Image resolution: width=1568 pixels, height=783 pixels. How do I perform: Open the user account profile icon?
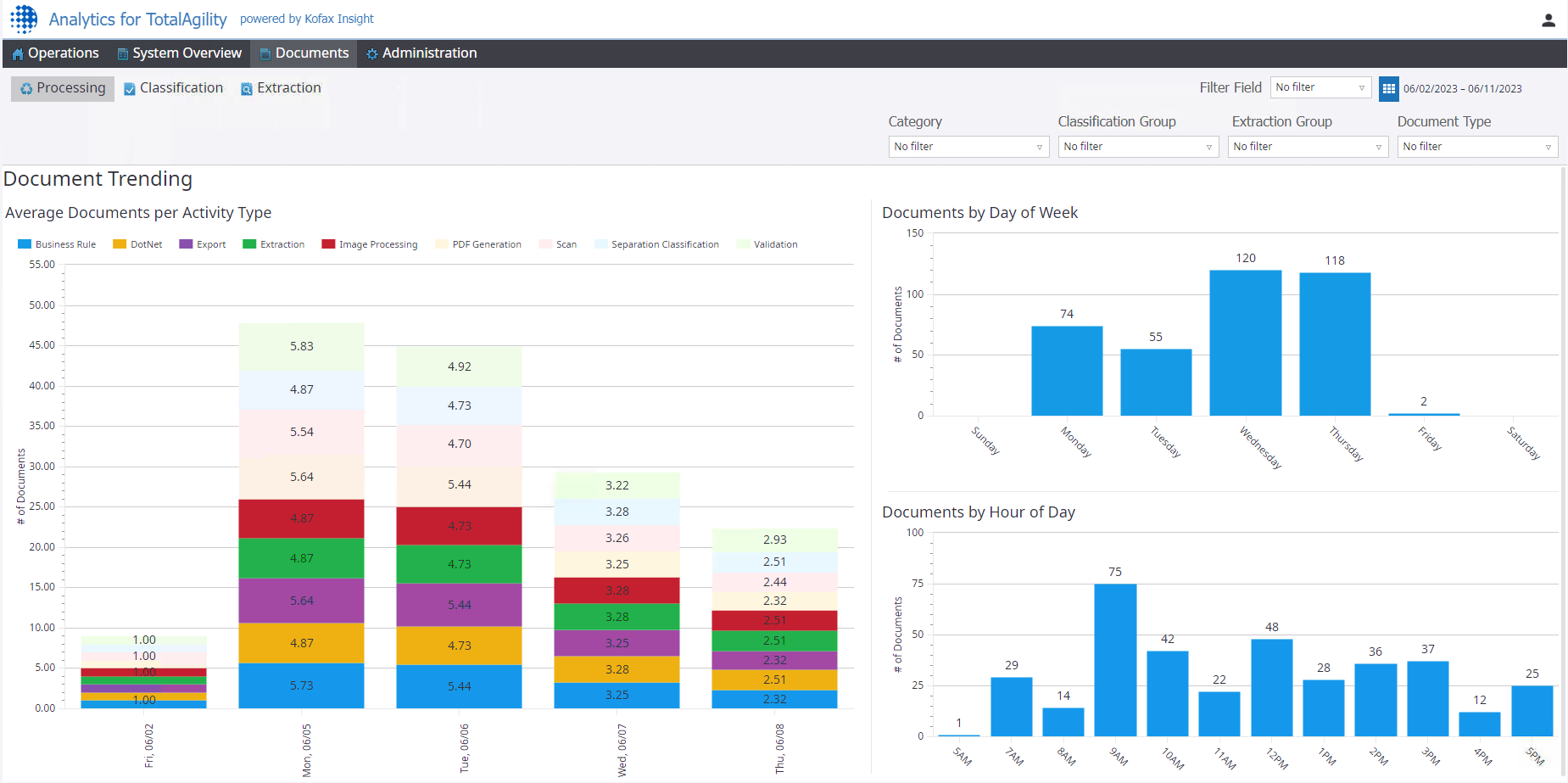(x=1548, y=20)
